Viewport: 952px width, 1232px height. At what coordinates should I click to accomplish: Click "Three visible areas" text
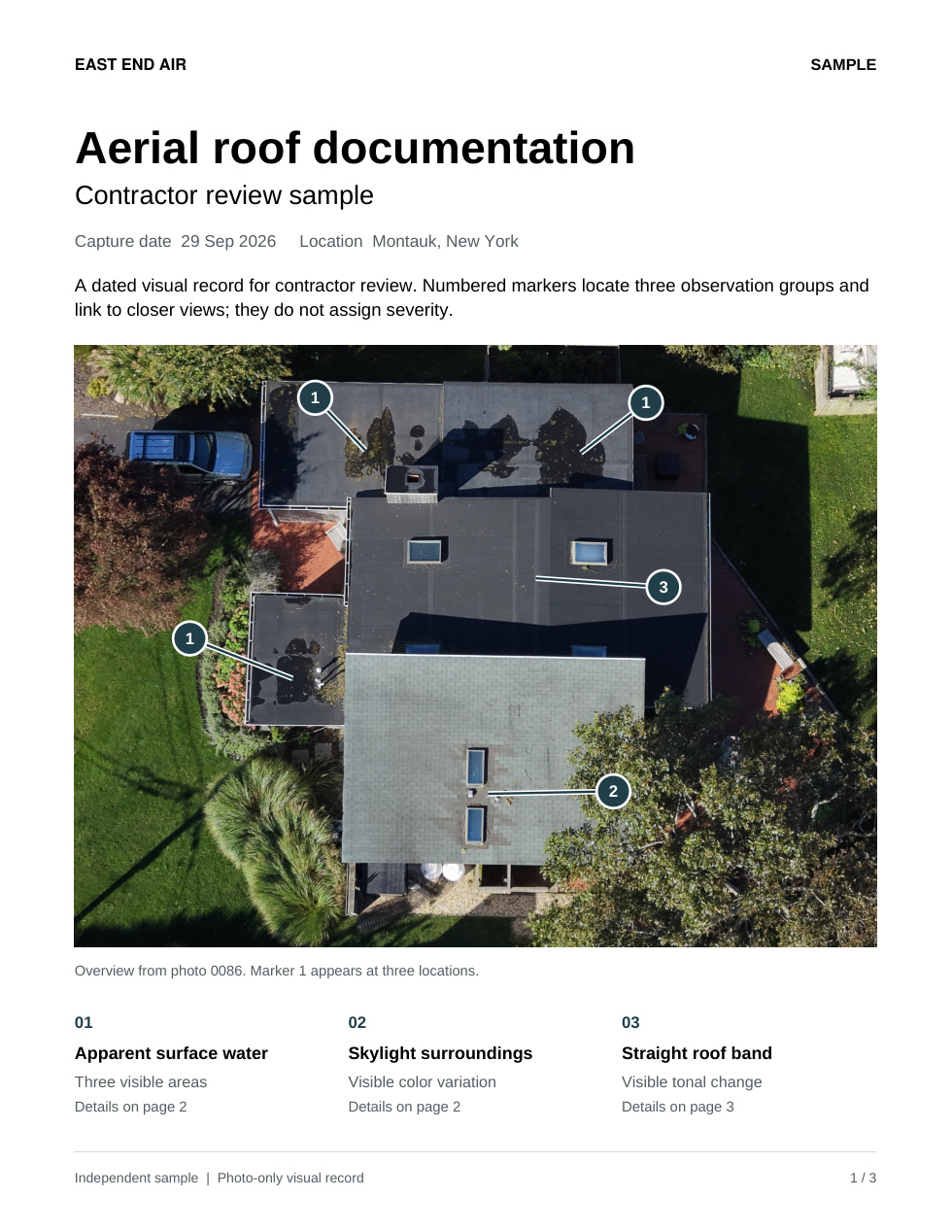click(141, 1081)
